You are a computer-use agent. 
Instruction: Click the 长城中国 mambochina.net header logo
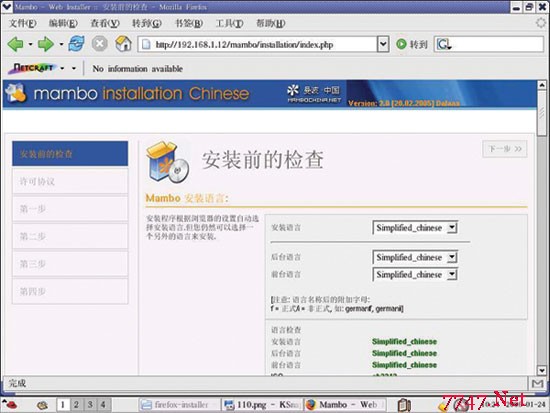pyautogui.click(x=314, y=94)
